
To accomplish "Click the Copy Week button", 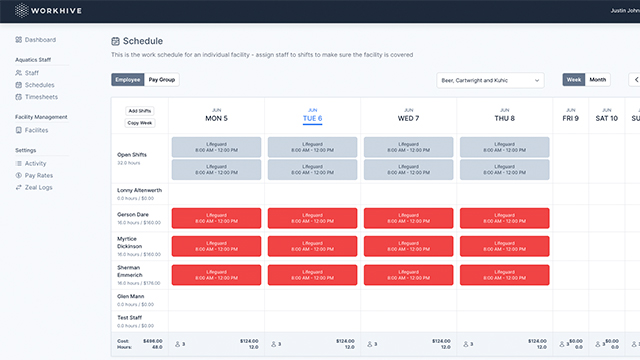I will pos(140,123).
